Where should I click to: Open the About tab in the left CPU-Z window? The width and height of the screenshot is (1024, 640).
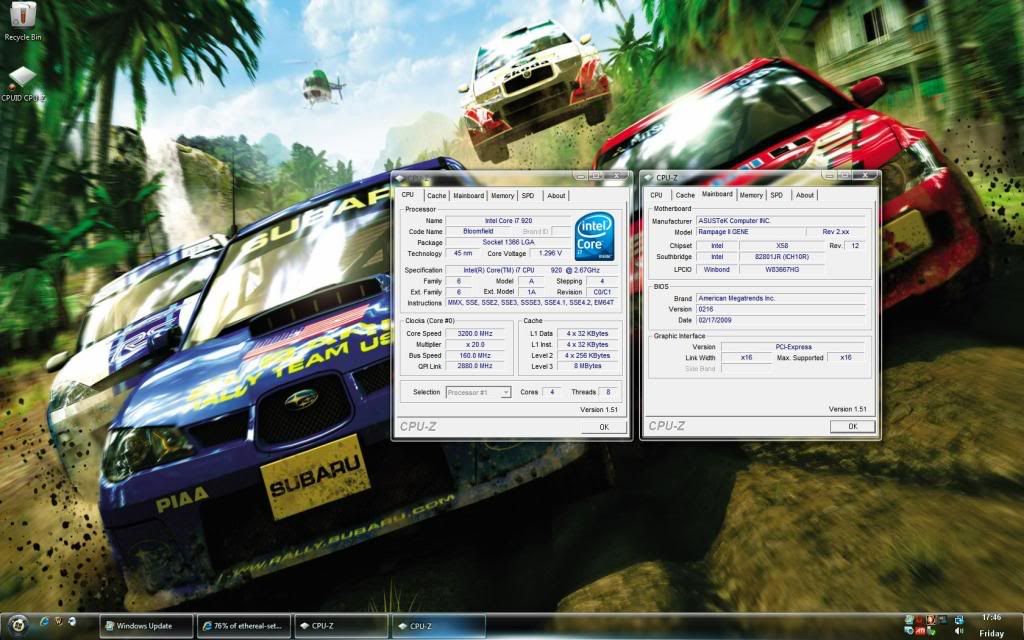(556, 195)
